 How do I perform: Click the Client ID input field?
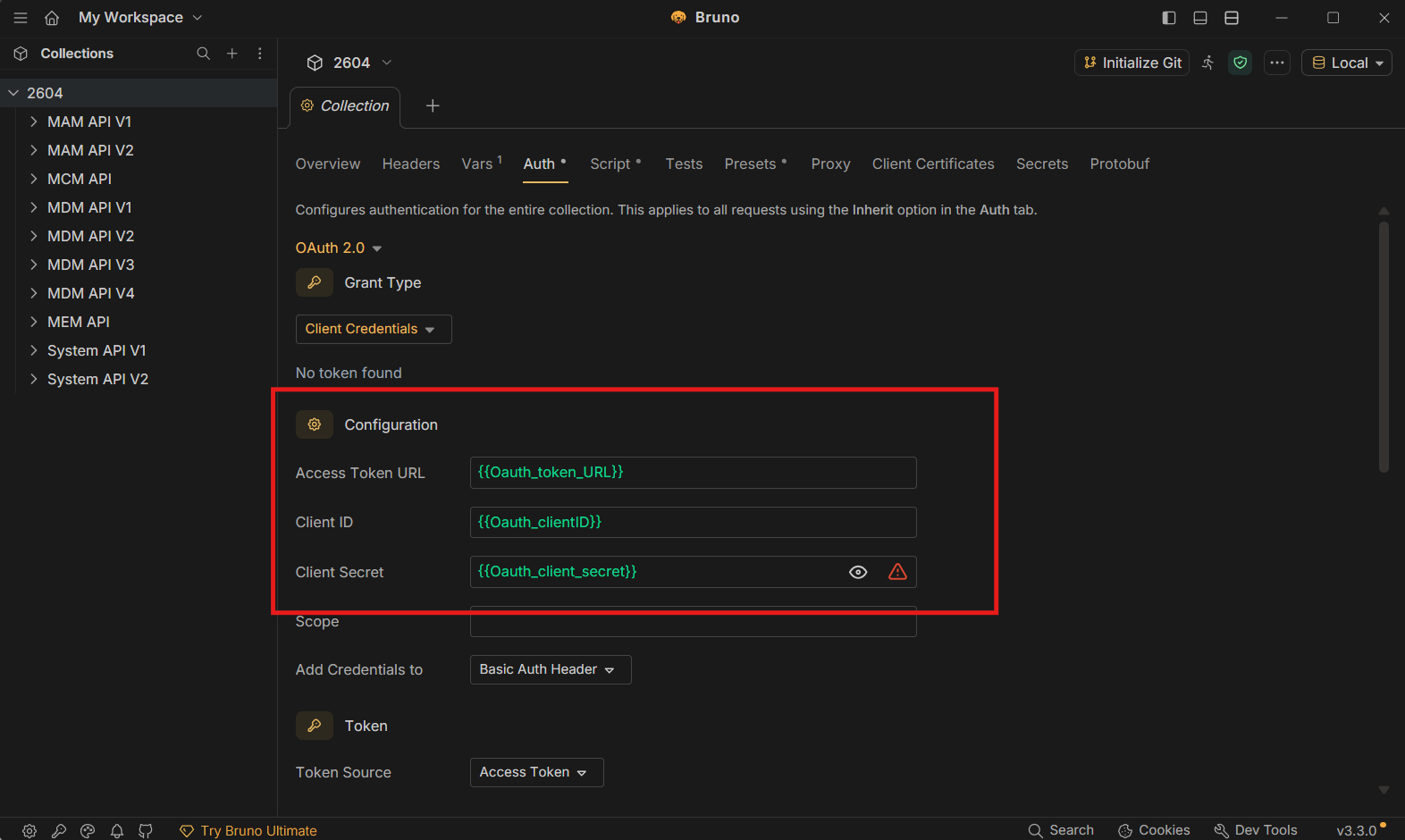[693, 522]
